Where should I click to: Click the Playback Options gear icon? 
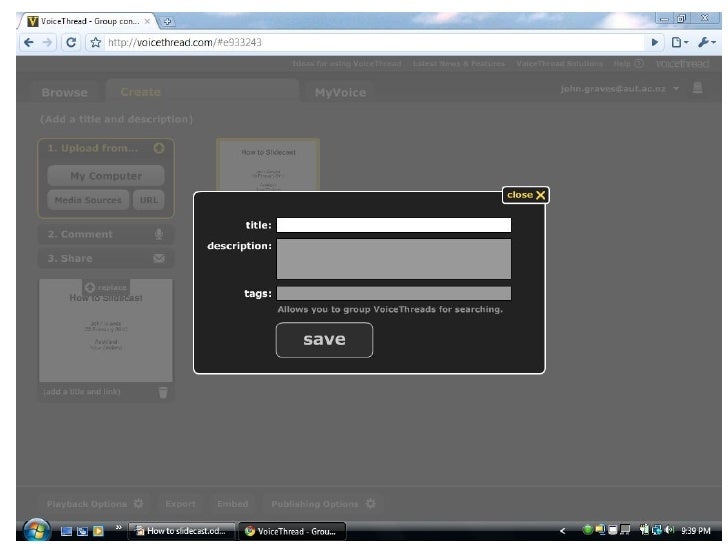pos(138,503)
